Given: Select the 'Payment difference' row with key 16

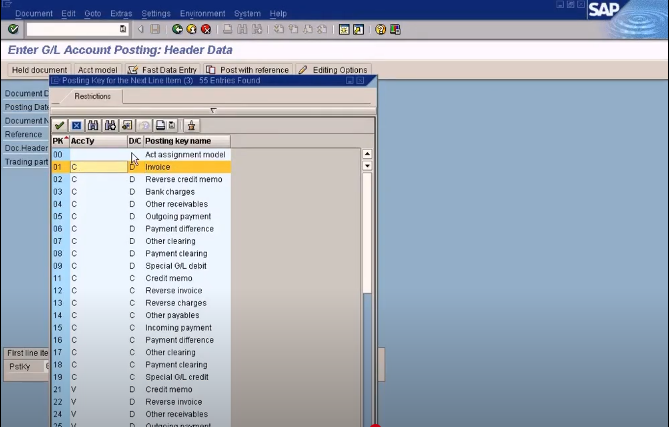Looking at the screenshot, I should 141,340.
